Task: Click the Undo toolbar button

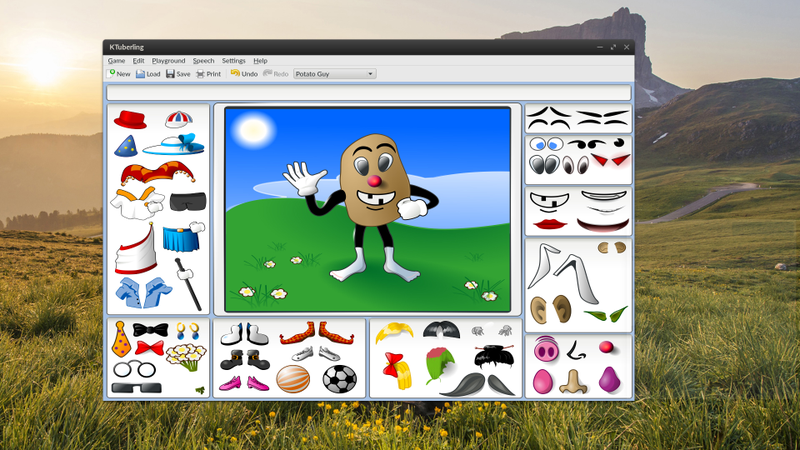Action: (x=244, y=74)
